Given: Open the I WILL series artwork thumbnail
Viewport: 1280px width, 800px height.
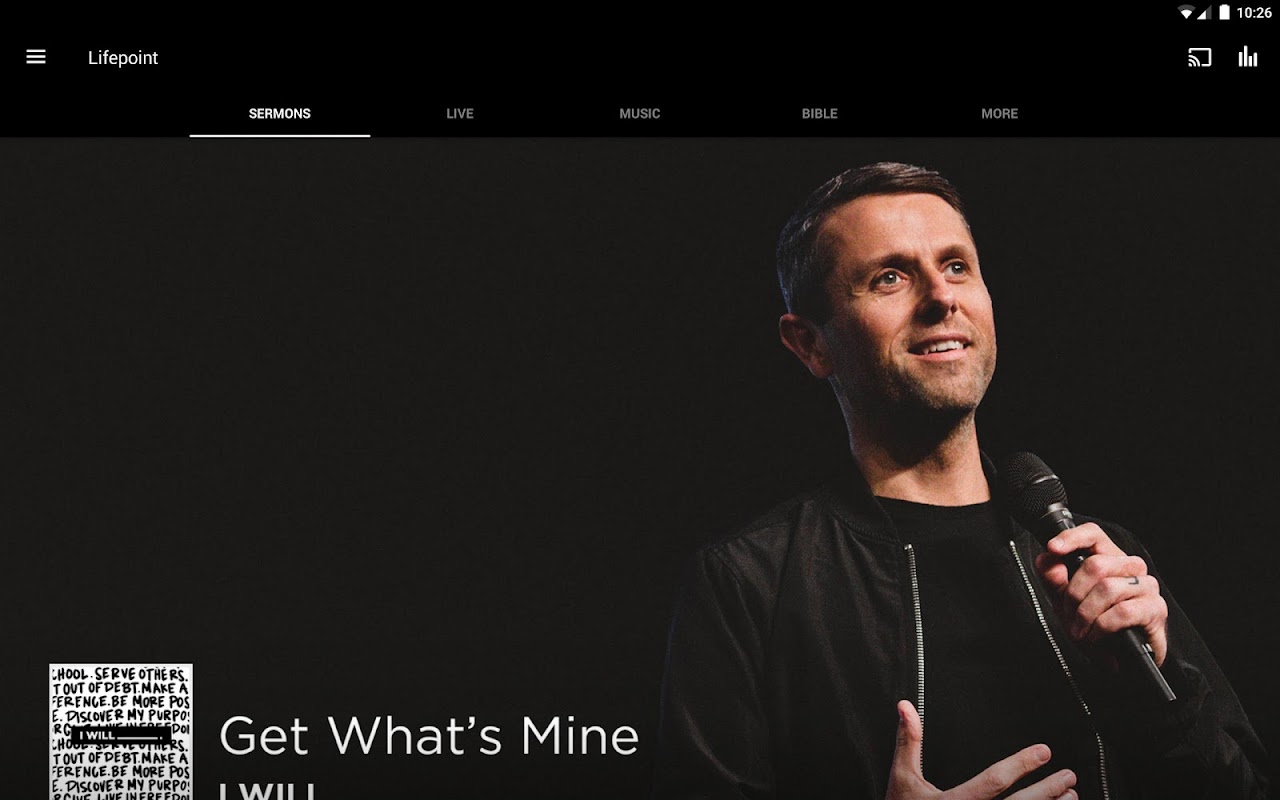Looking at the screenshot, I should (x=121, y=732).
